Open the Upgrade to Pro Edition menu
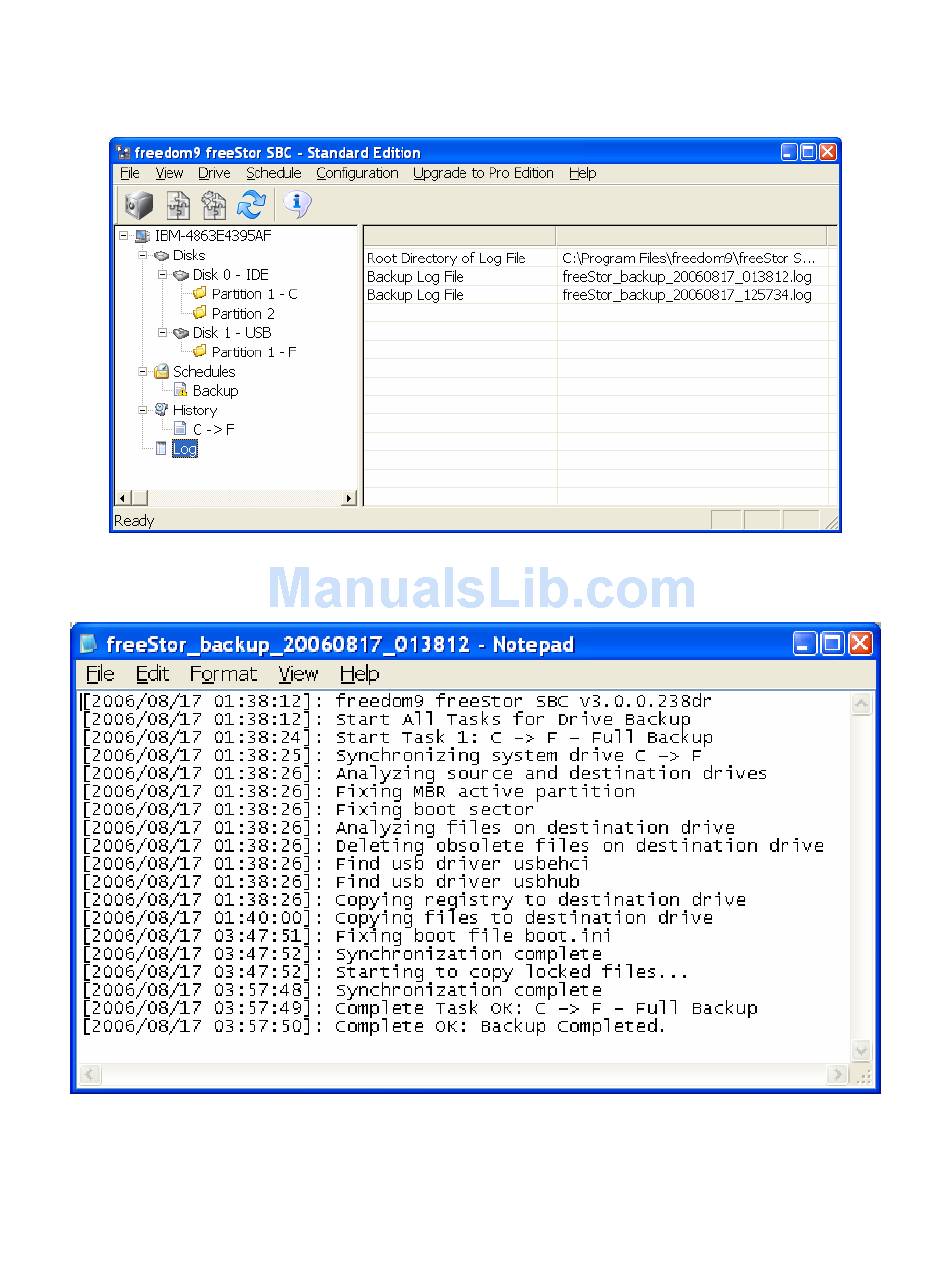The width and height of the screenshot is (950, 1284). click(483, 173)
